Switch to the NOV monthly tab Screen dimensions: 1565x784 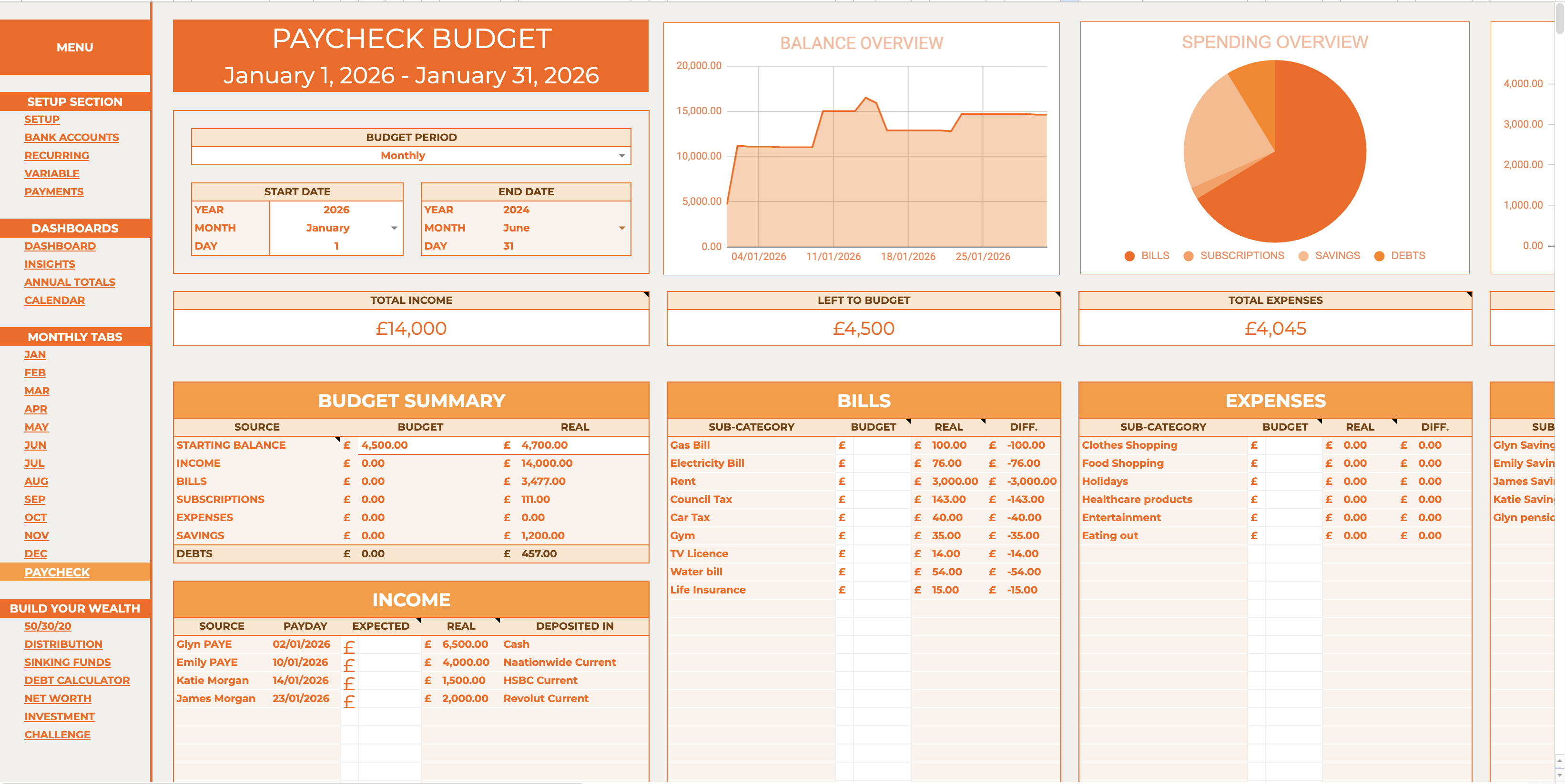[36, 536]
